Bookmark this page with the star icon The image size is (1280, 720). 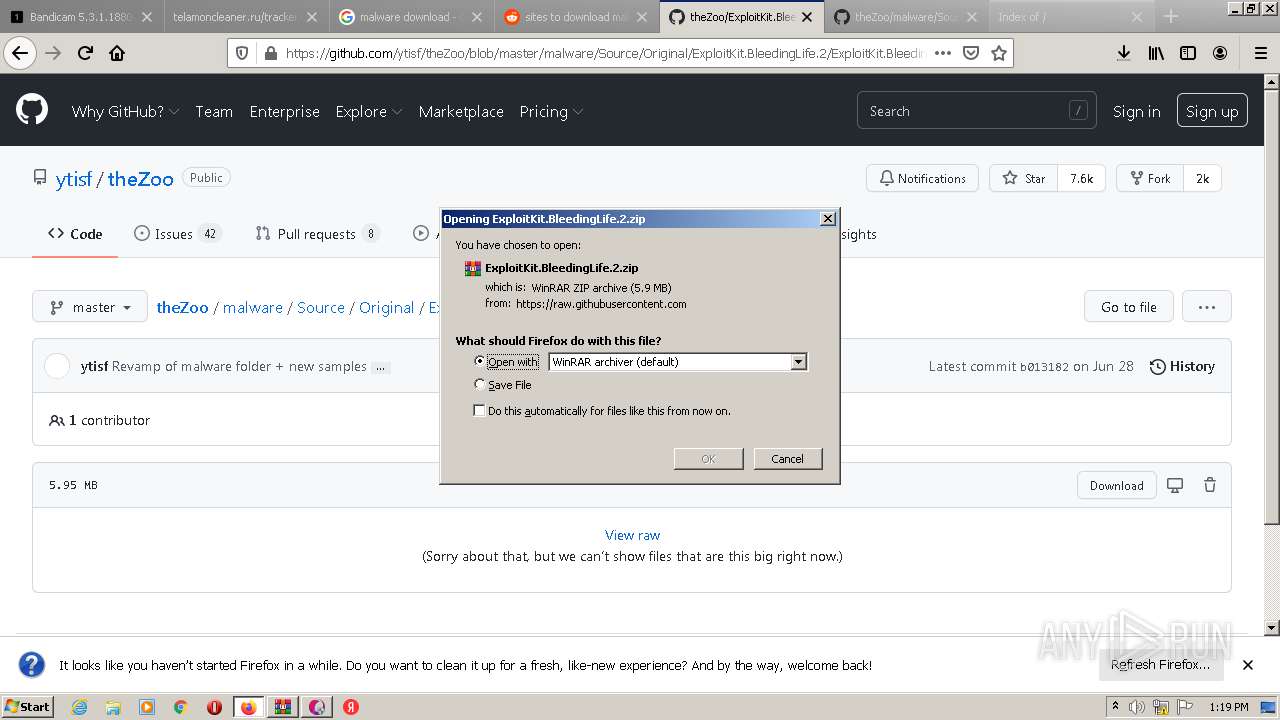(x=998, y=53)
